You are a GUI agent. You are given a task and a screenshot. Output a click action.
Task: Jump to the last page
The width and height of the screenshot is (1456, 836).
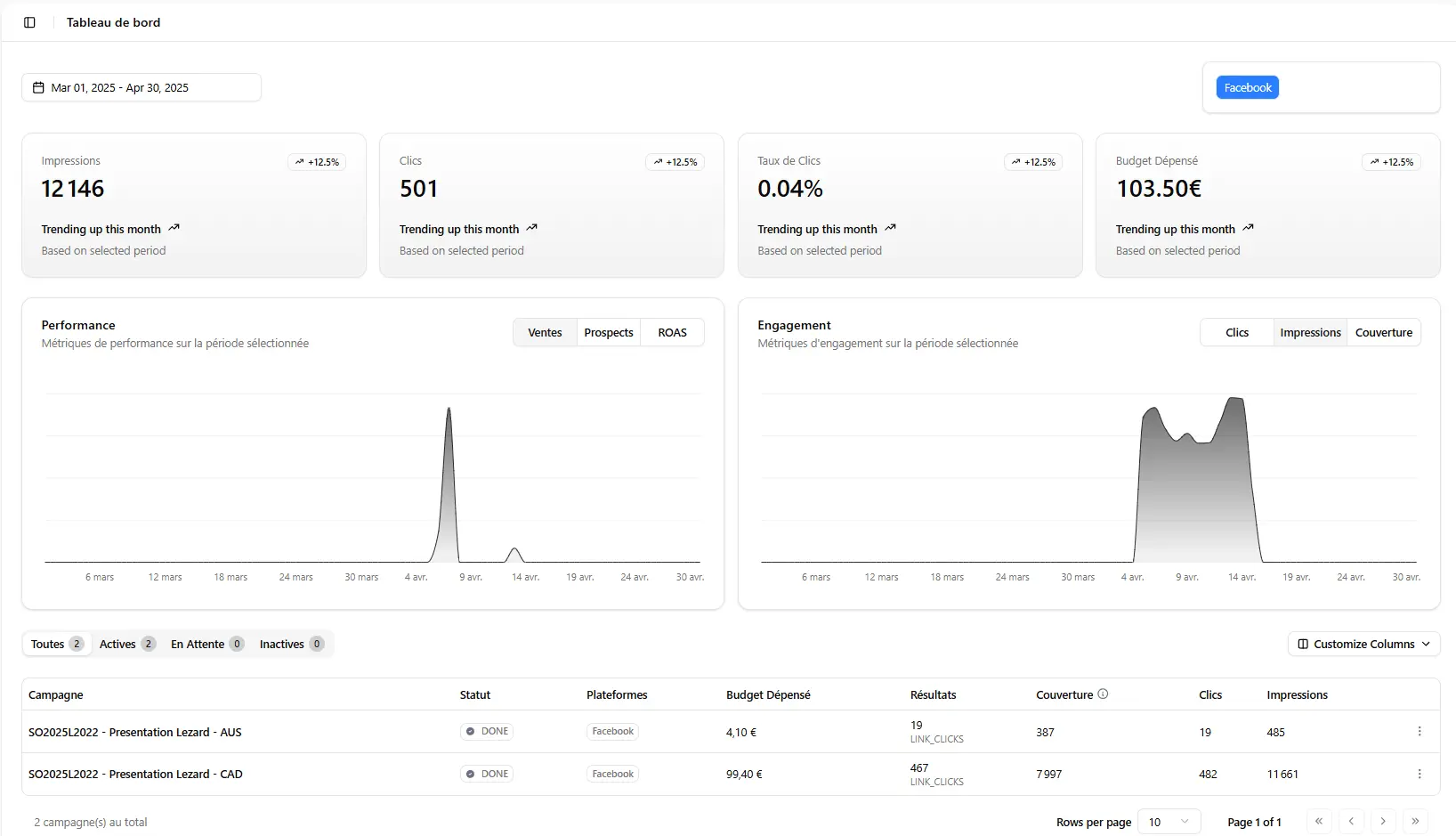[x=1415, y=822]
